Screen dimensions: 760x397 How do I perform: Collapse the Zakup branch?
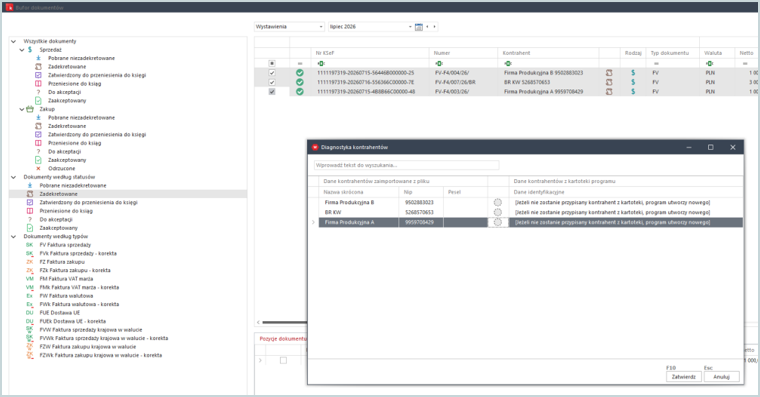pyautogui.click(x=22, y=109)
